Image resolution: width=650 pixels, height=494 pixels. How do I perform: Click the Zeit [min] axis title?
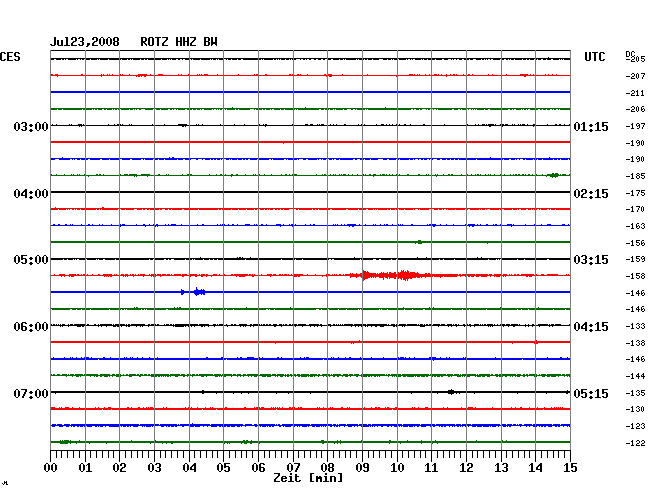[308, 478]
